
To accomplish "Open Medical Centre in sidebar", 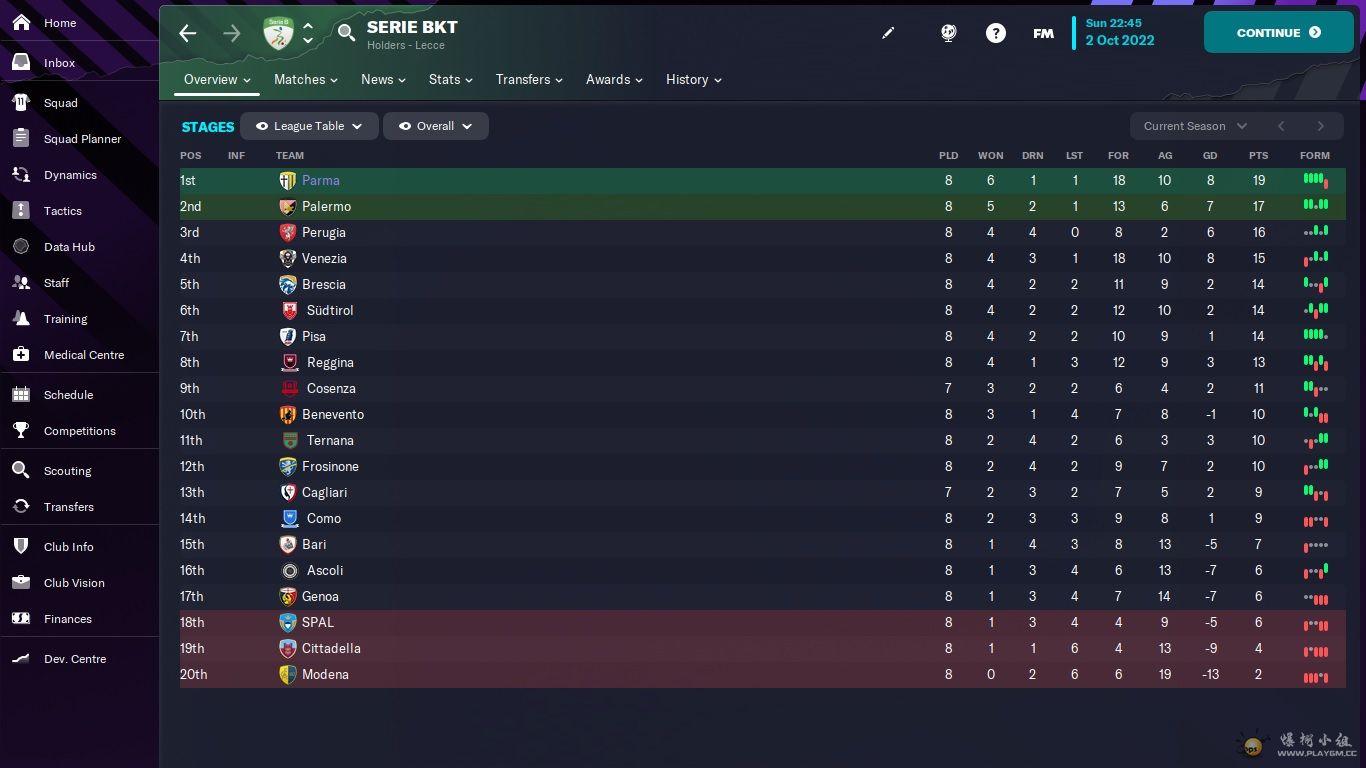I will point(84,355).
